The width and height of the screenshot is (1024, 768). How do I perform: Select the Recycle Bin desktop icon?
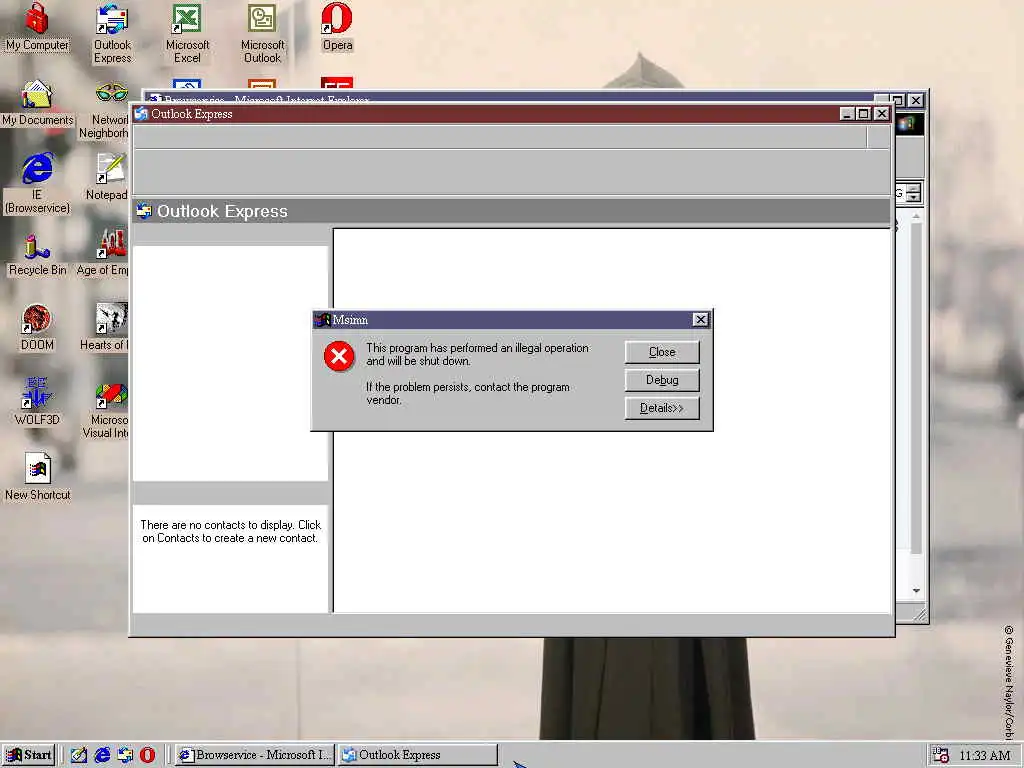(x=37, y=255)
